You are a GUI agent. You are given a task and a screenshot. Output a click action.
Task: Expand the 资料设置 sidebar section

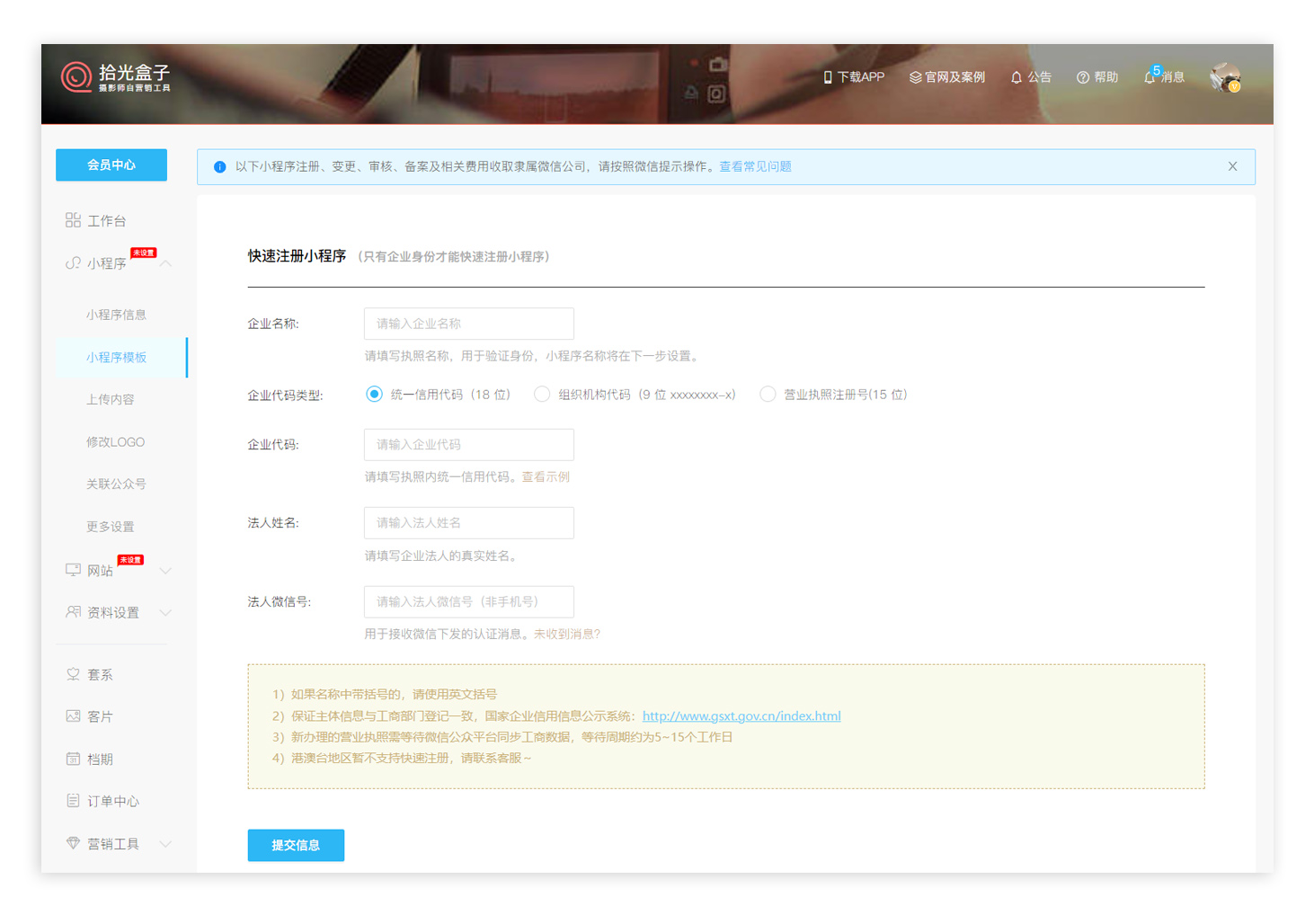pyautogui.click(x=165, y=613)
